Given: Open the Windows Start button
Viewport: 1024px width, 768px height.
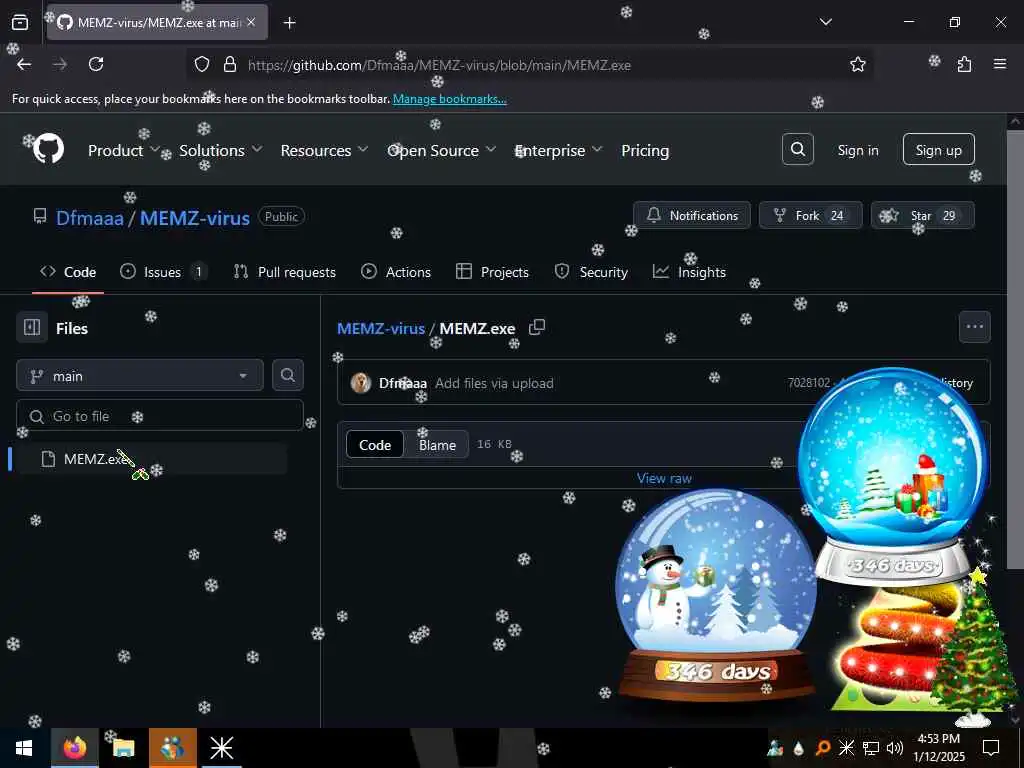Looking at the screenshot, I should click(24, 748).
